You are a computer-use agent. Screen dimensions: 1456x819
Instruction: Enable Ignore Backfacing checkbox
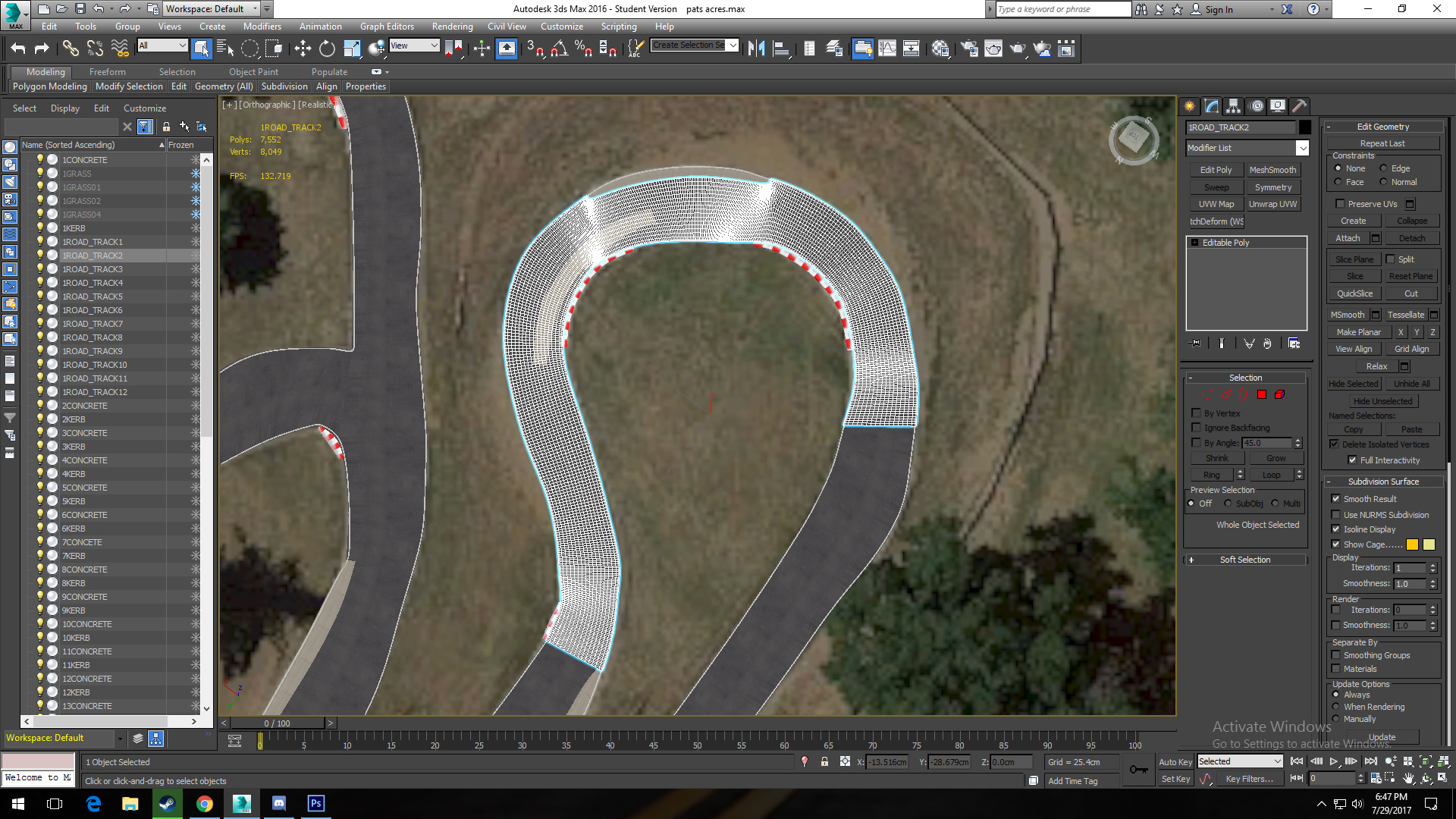1197,428
